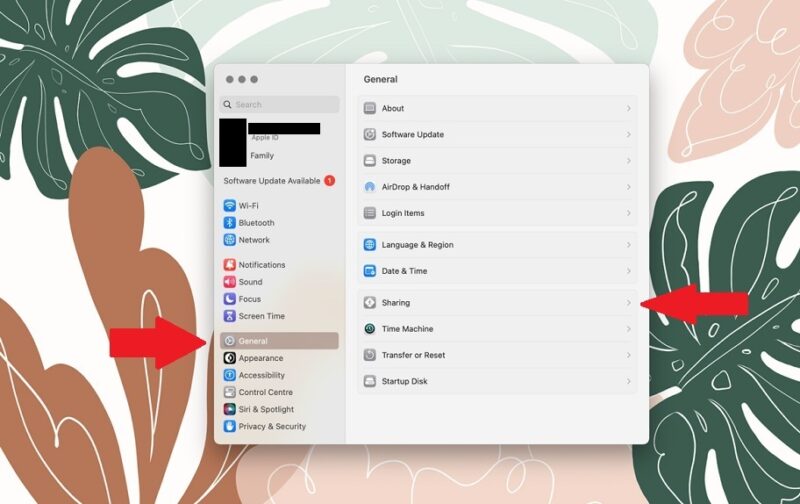The height and width of the screenshot is (504, 800).
Task: Click the Search field
Action: click(x=280, y=105)
